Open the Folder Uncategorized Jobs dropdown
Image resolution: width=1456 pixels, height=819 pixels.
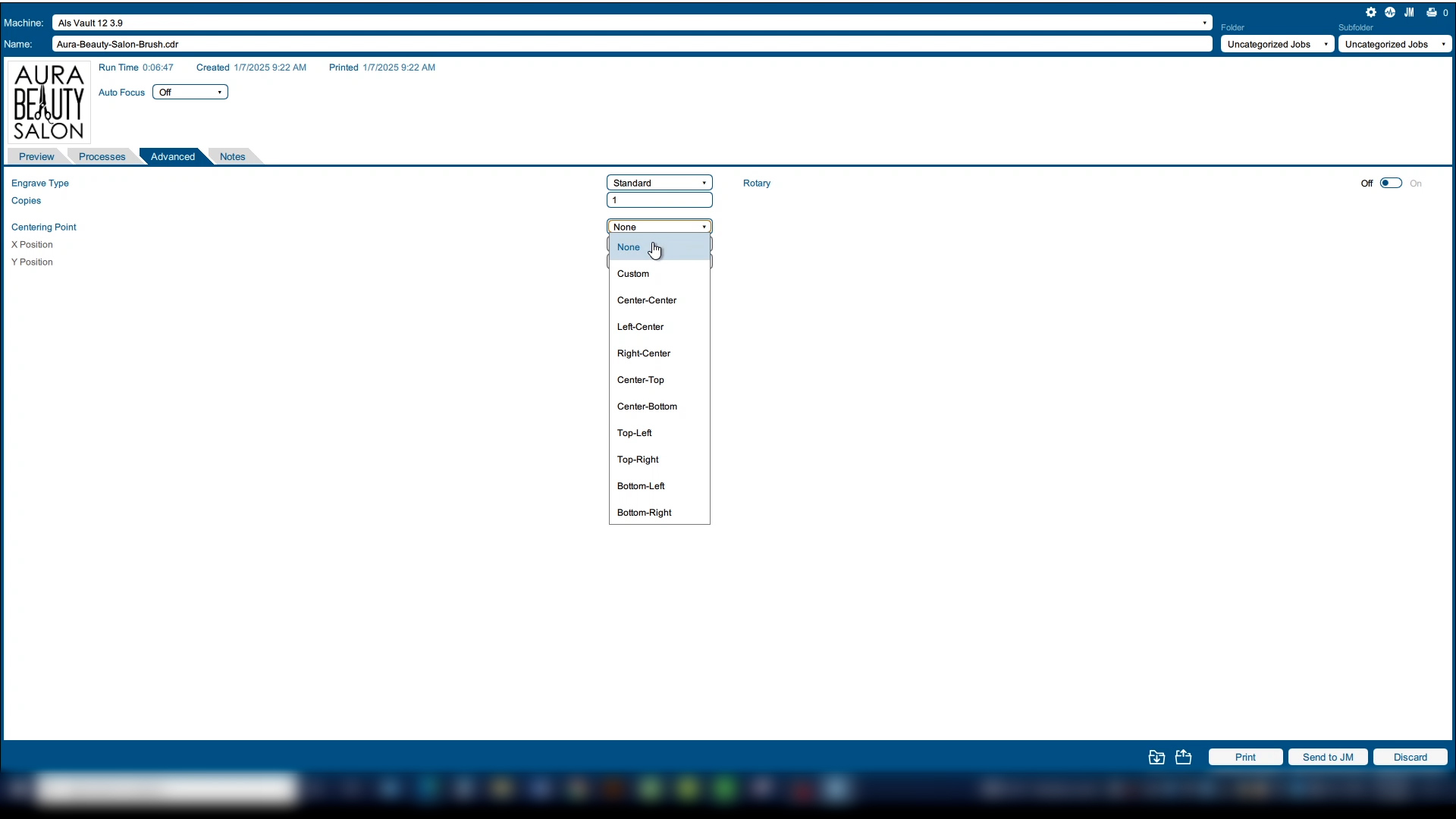(x=1277, y=44)
